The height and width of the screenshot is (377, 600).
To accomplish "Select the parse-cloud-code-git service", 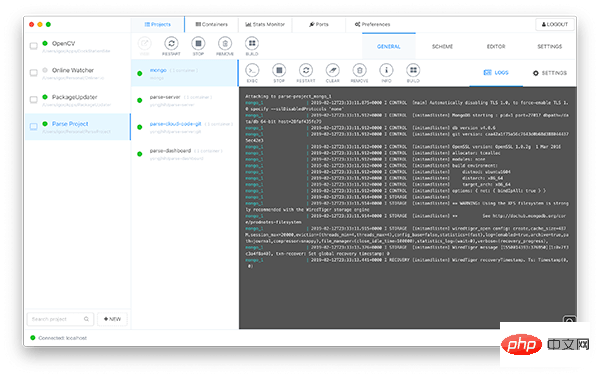I will 185,127.
